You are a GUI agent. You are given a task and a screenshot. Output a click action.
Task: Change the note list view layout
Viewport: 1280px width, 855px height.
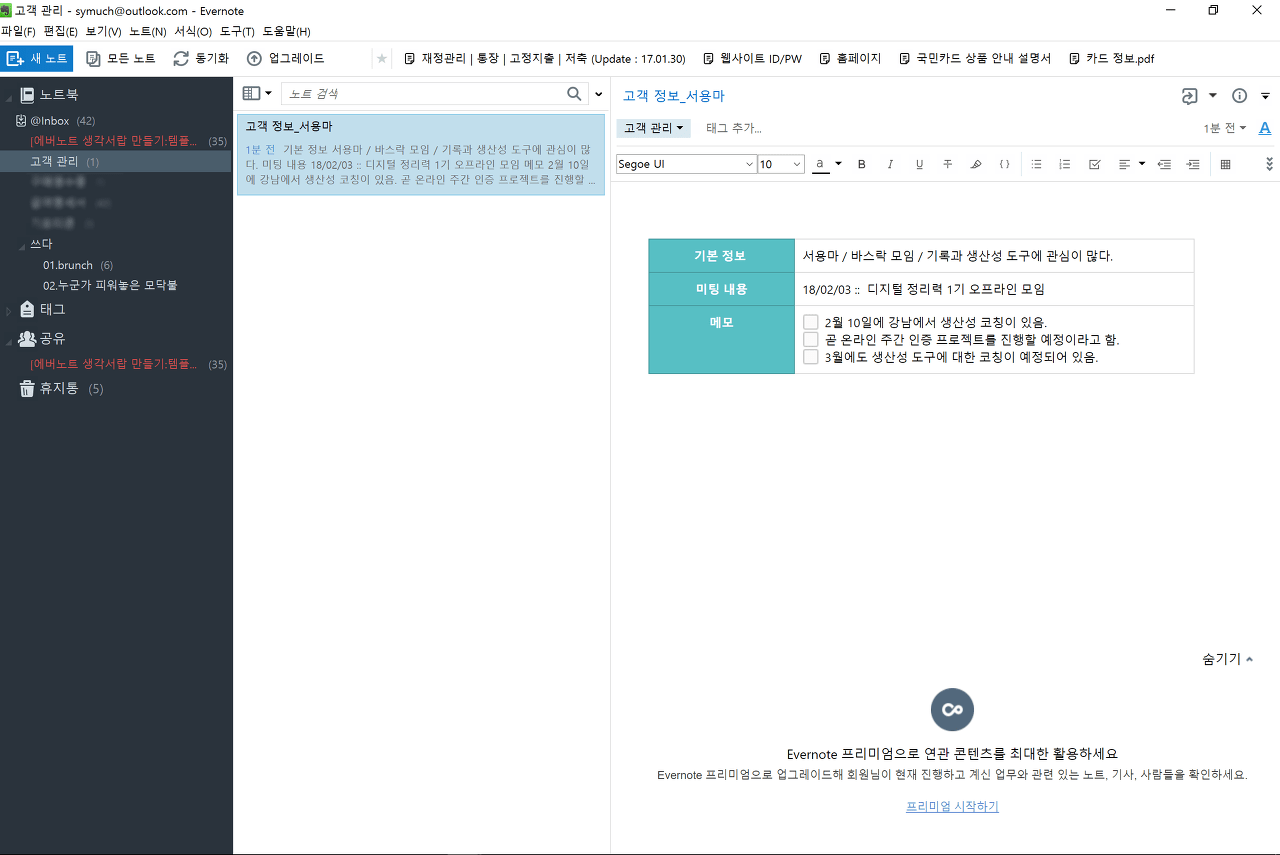pyautogui.click(x=257, y=93)
